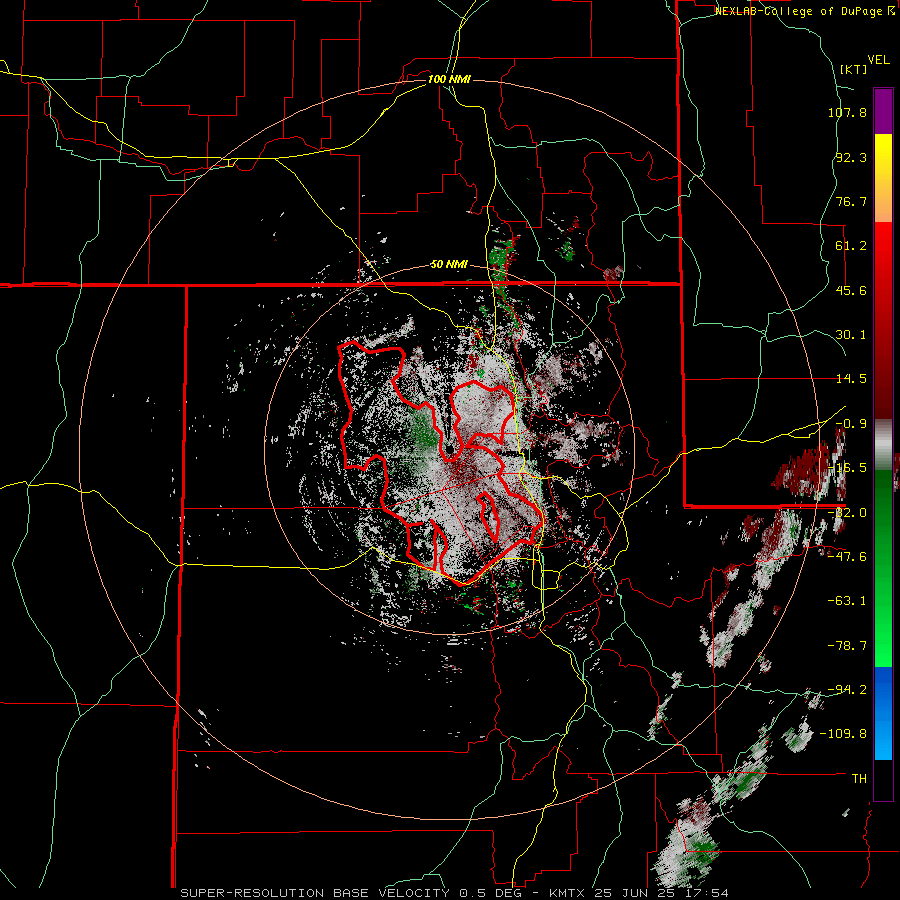Select the 14.5 legend value
Screen dimensions: 900x900
[851, 379]
